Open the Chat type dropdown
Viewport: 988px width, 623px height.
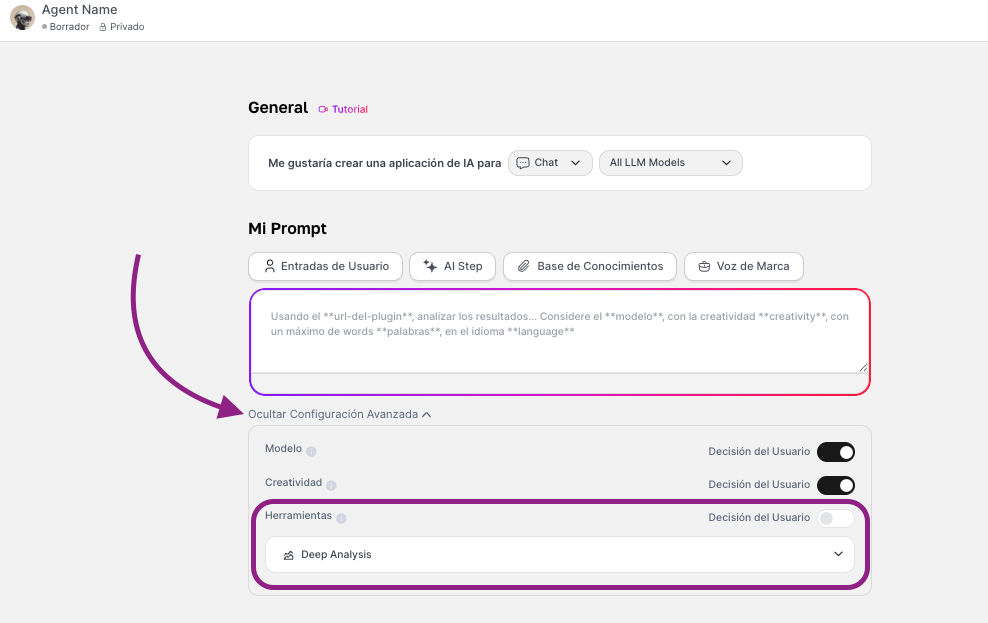550,163
